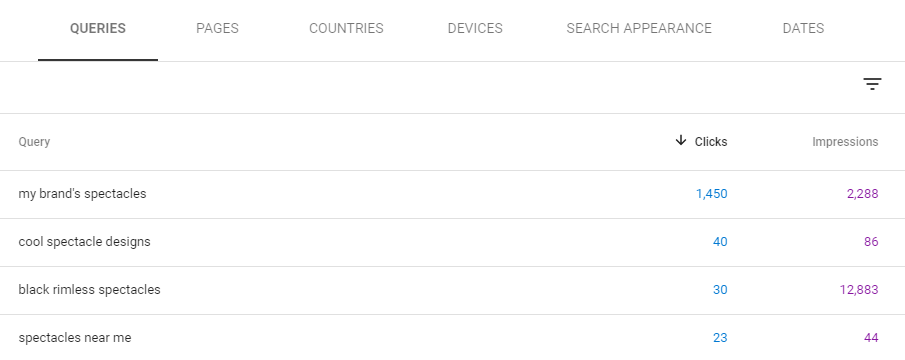
Task: Select the "my brand's spectacles" query
Action: 83,194
